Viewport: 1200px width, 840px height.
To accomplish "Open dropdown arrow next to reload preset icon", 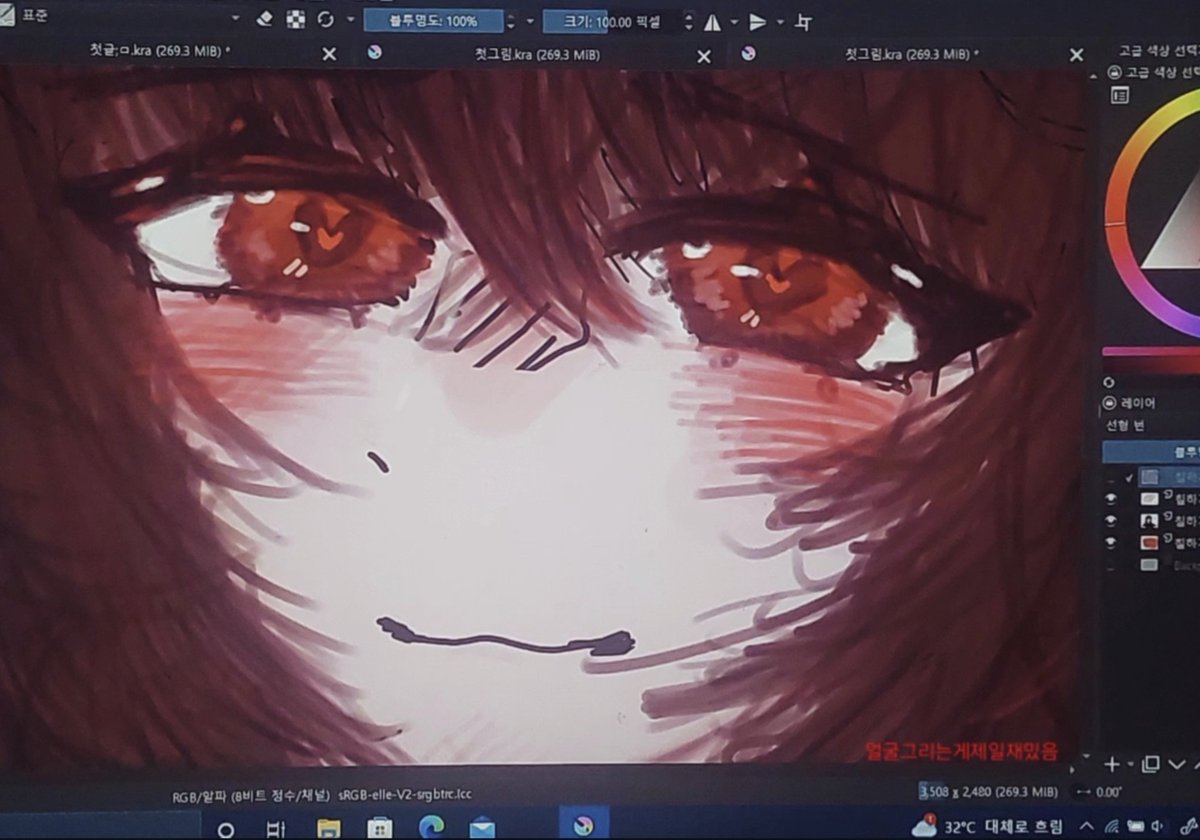I will [x=350, y=19].
